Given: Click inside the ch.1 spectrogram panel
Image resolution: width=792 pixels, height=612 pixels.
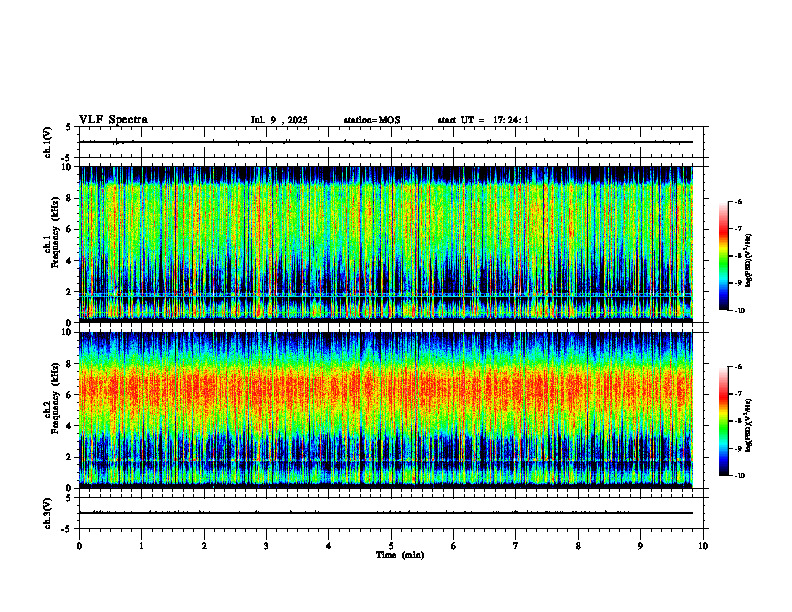Looking at the screenshot, I should coord(386,244).
